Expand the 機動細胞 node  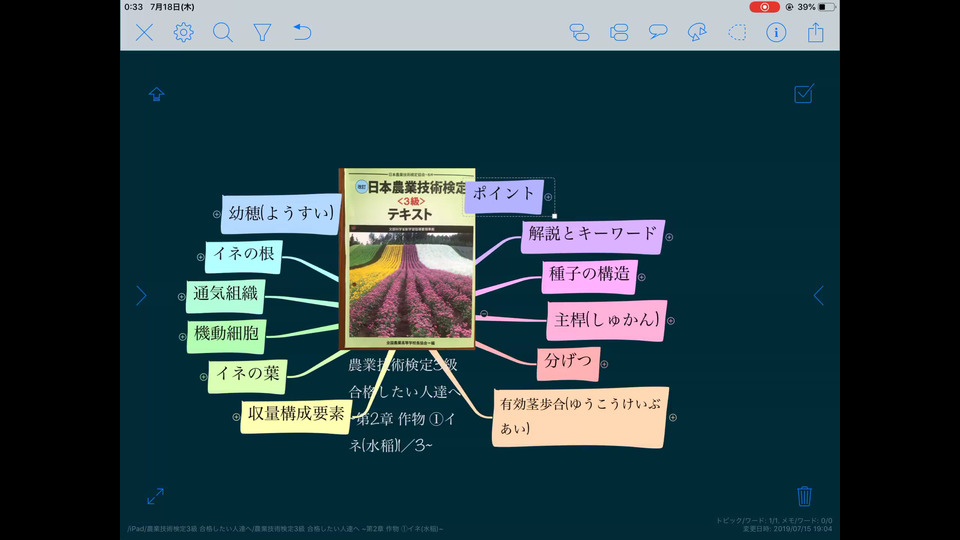[x=182, y=336]
